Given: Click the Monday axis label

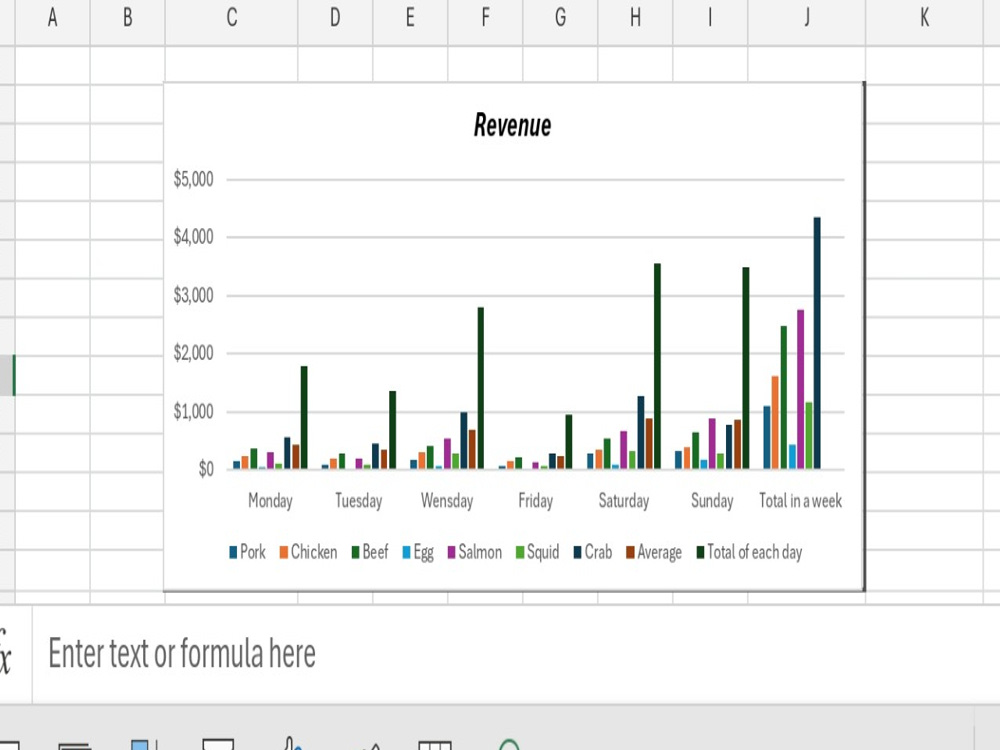Looking at the screenshot, I should pos(270,501).
